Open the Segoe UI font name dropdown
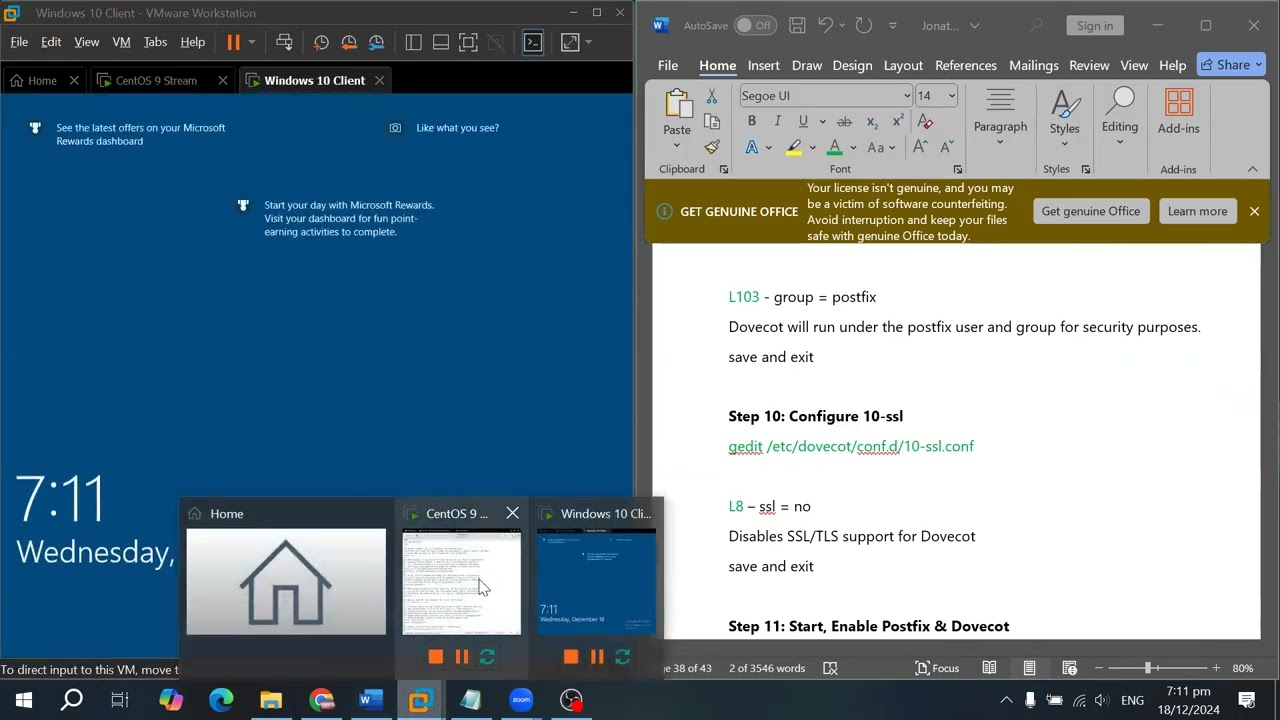This screenshot has width=1280, height=720. click(906, 96)
